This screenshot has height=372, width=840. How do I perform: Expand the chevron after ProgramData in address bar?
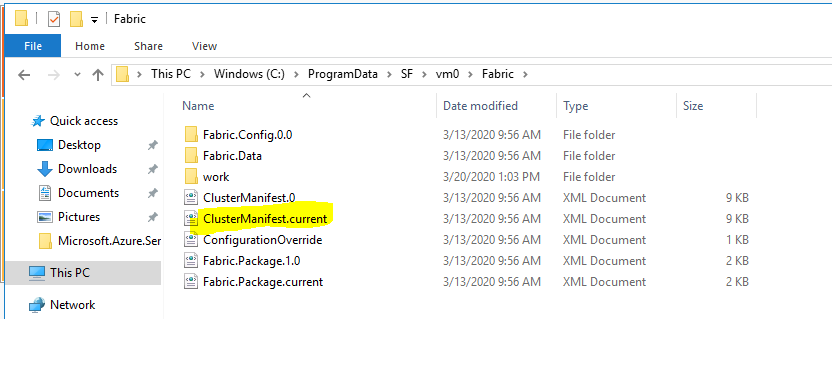tap(389, 75)
